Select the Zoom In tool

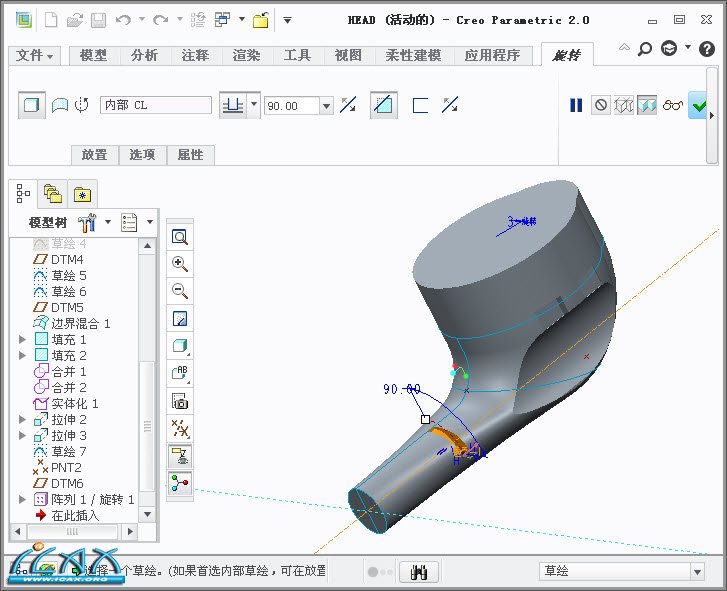(x=180, y=264)
